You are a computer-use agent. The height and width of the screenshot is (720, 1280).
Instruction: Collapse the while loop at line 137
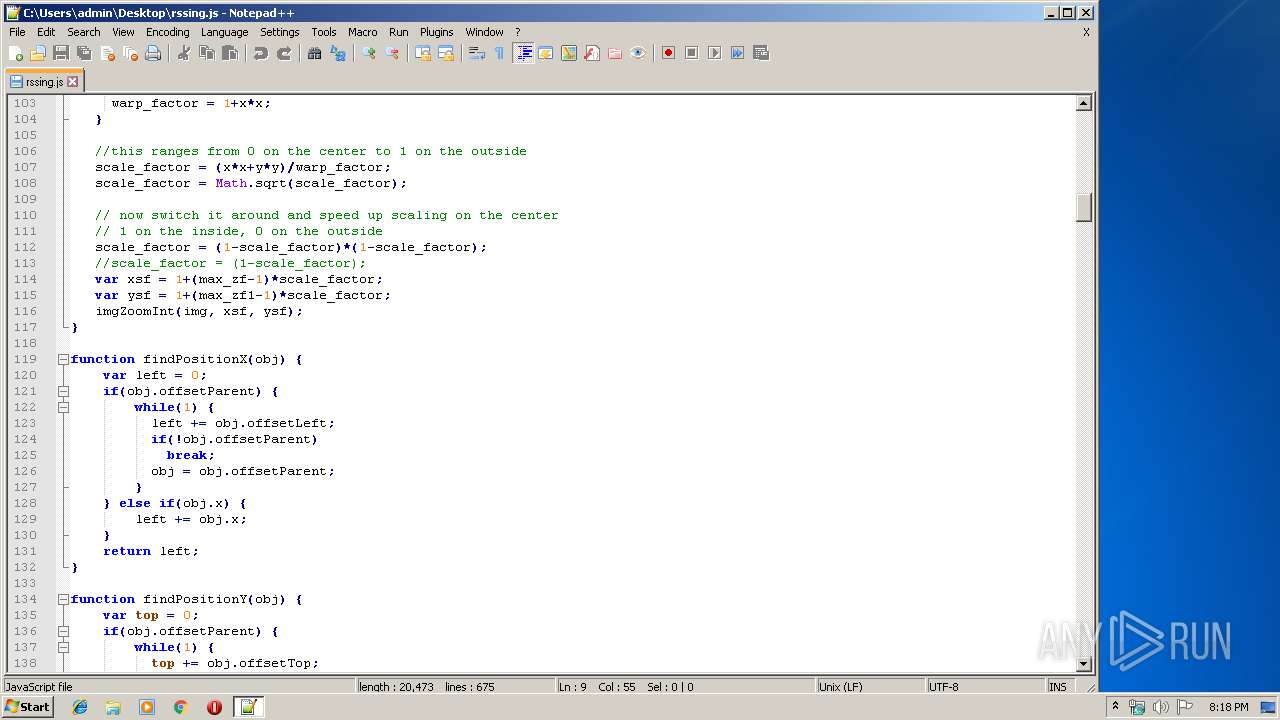[63, 647]
